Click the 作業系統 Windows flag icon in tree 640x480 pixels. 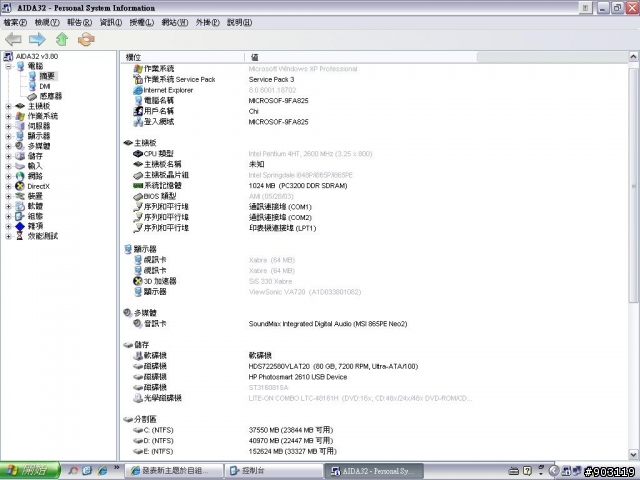(20, 116)
